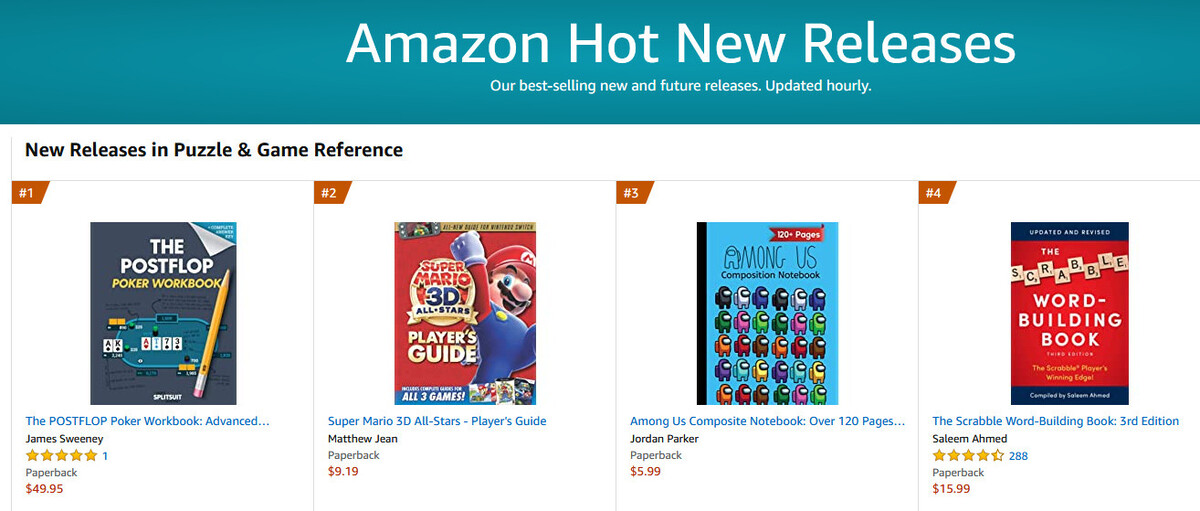This screenshot has height=511, width=1200.
Task: Open Scrabble Word-Building Book cover image
Action: pos(1069,313)
